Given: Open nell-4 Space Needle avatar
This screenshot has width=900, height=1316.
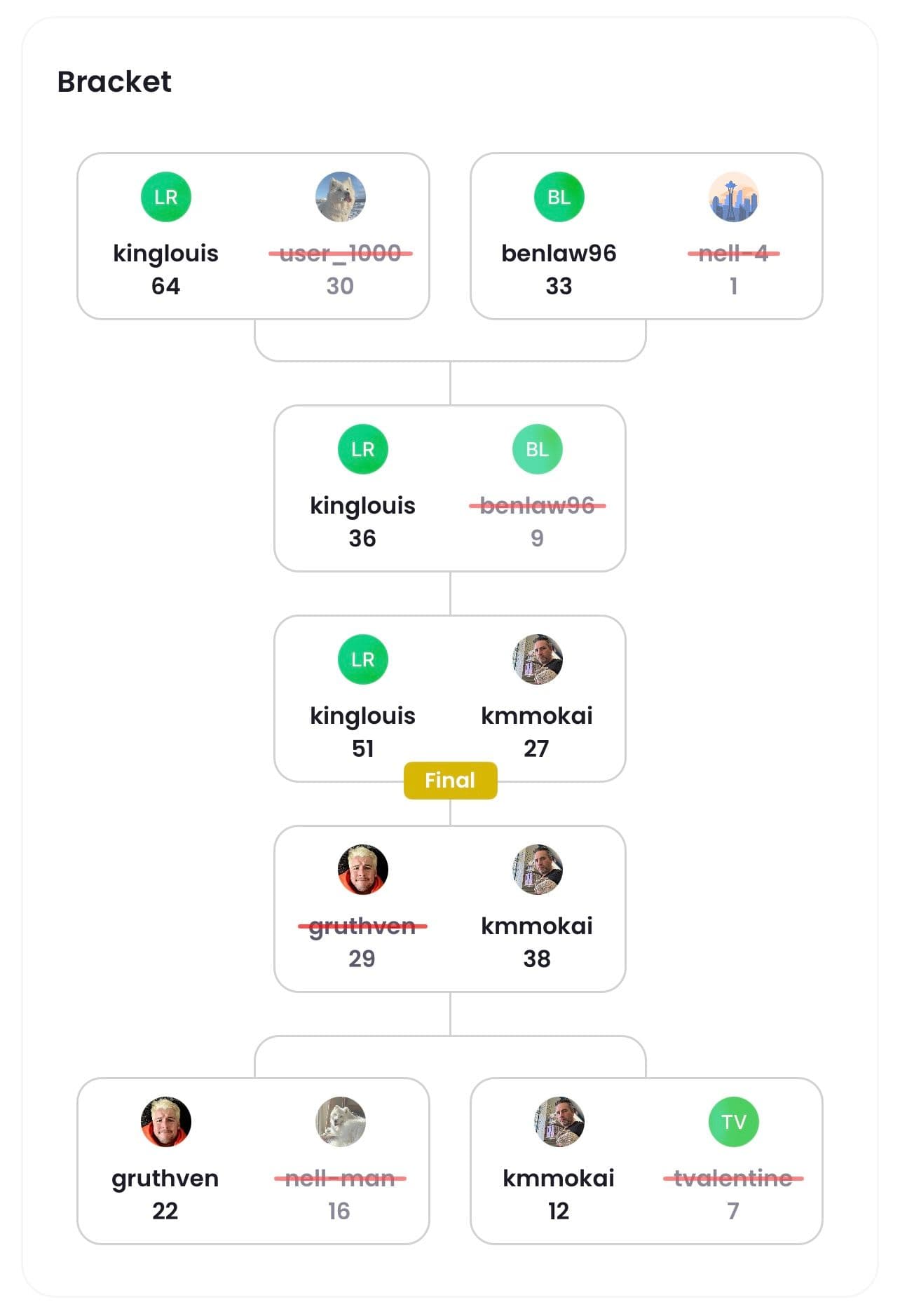Looking at the screenshot, I should coord(733,197).
